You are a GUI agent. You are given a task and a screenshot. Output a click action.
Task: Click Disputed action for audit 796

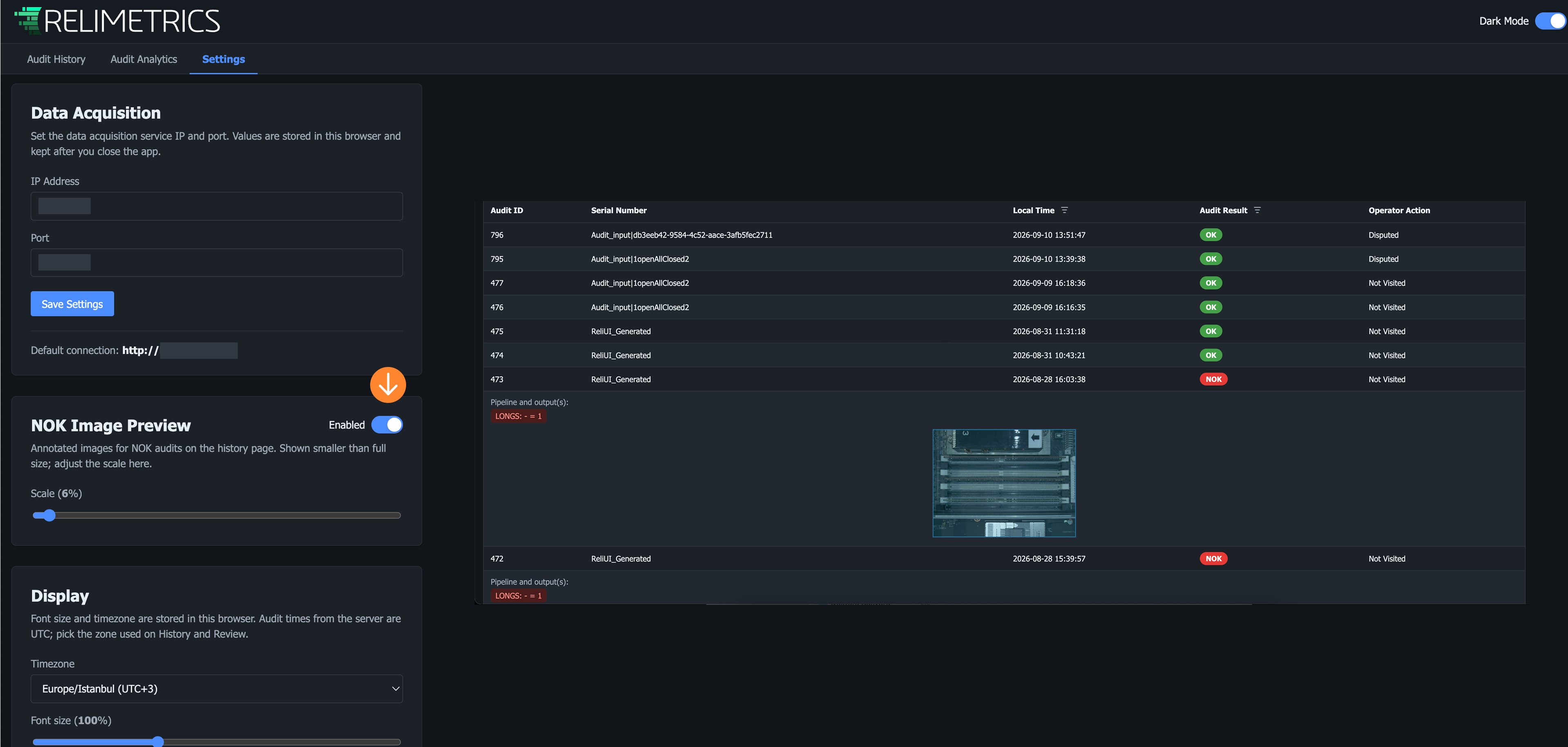1383,235
